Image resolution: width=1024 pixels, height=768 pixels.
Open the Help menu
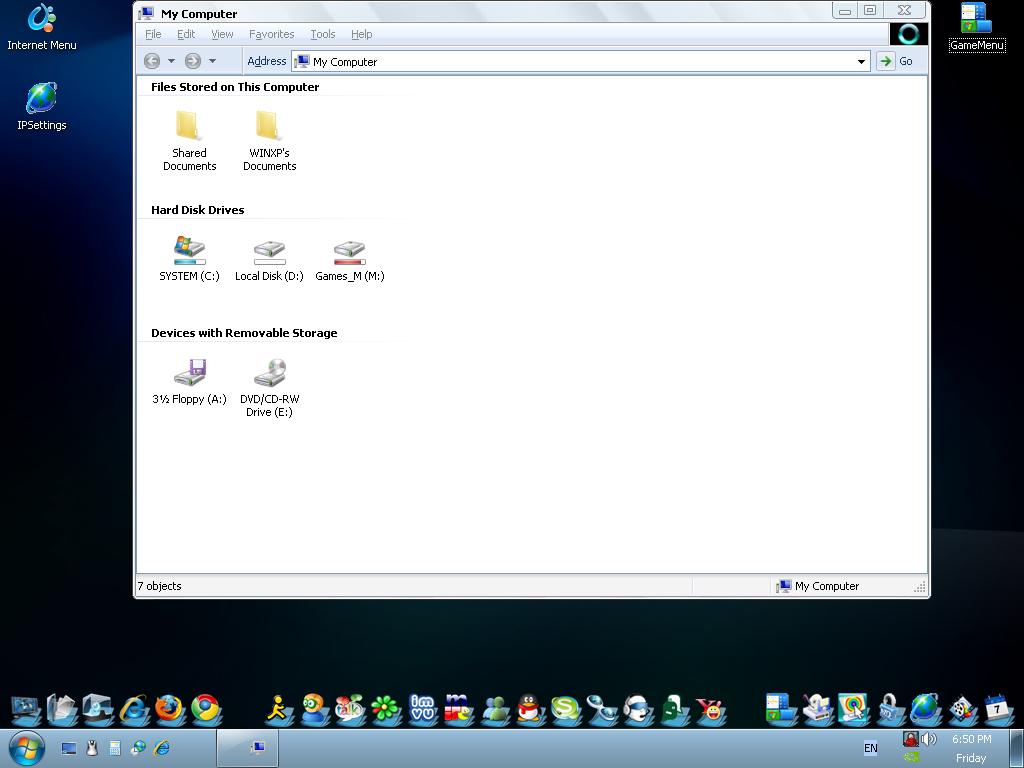click(x=361, y=34)
